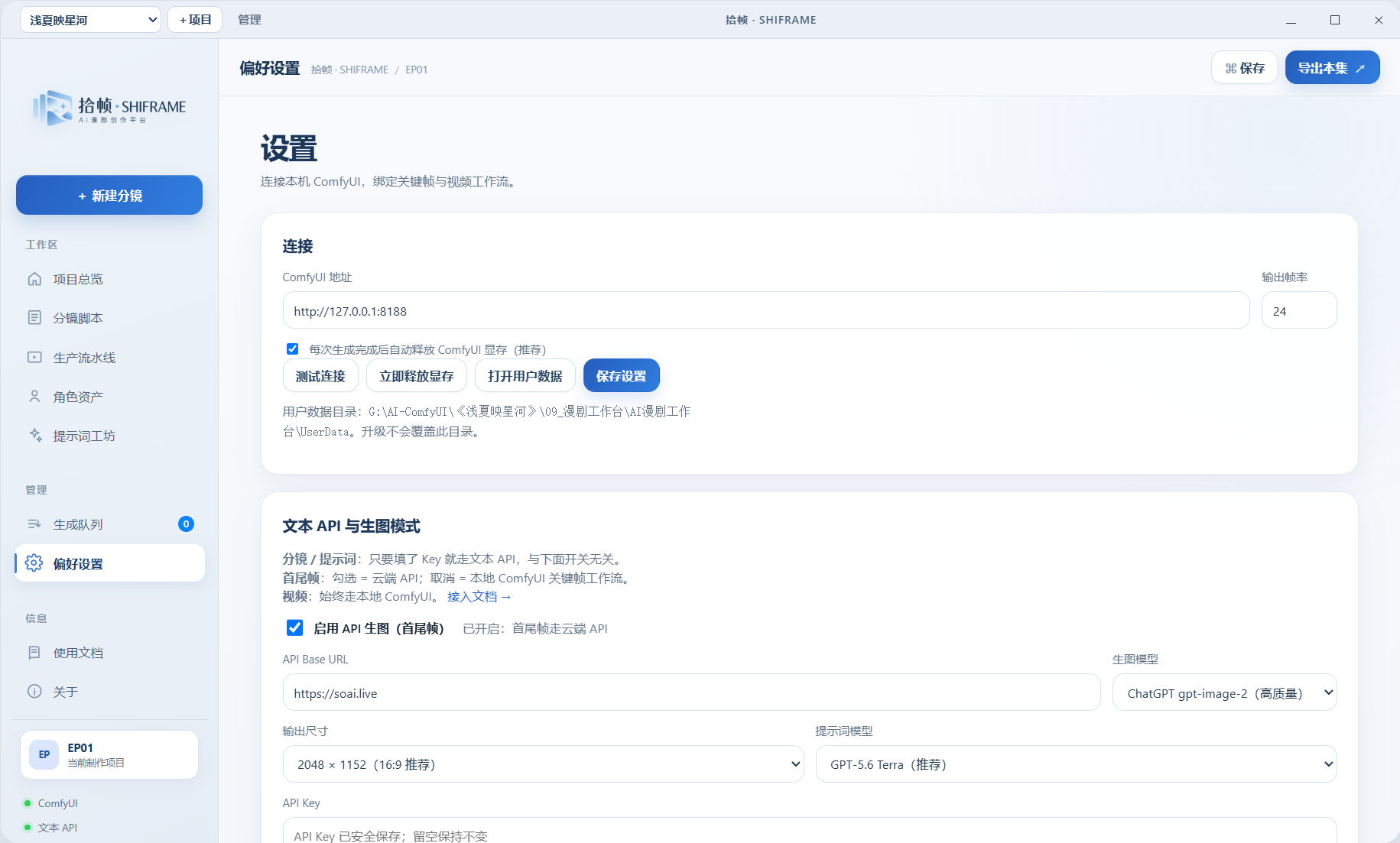Open 角色资产 person icon

(34, 397)
